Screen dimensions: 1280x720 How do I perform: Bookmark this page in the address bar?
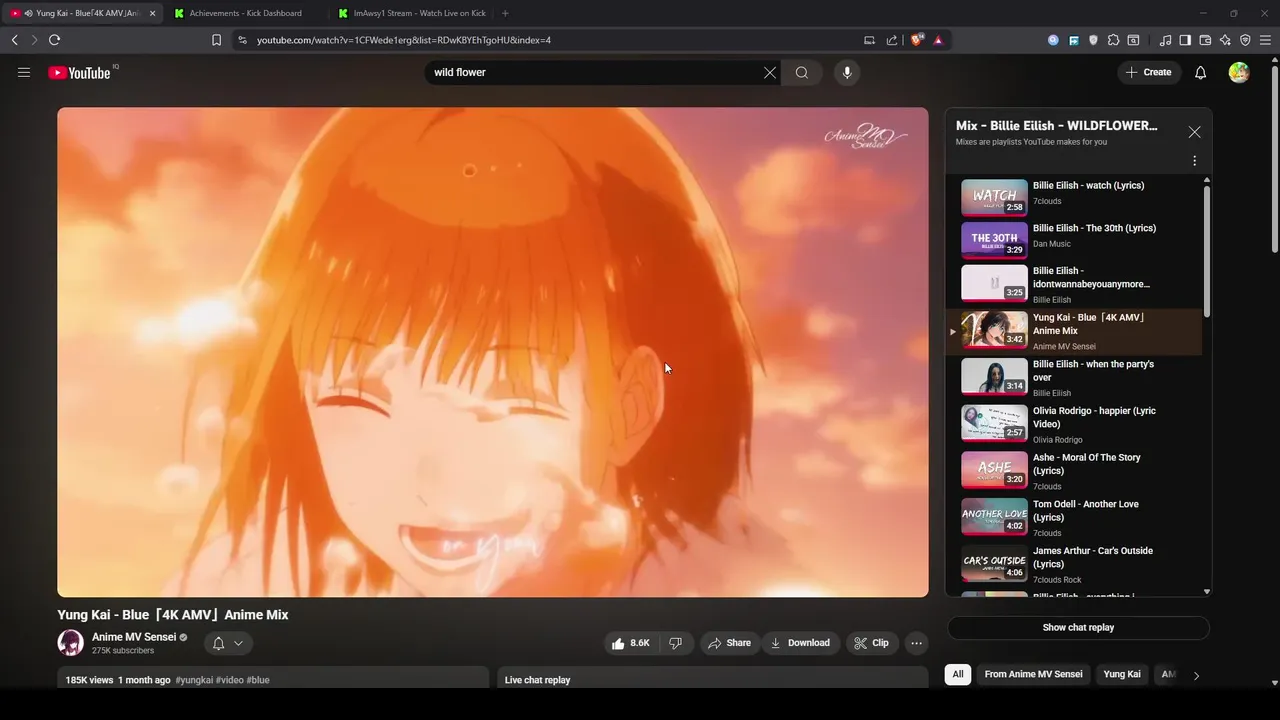click(216, 40)
